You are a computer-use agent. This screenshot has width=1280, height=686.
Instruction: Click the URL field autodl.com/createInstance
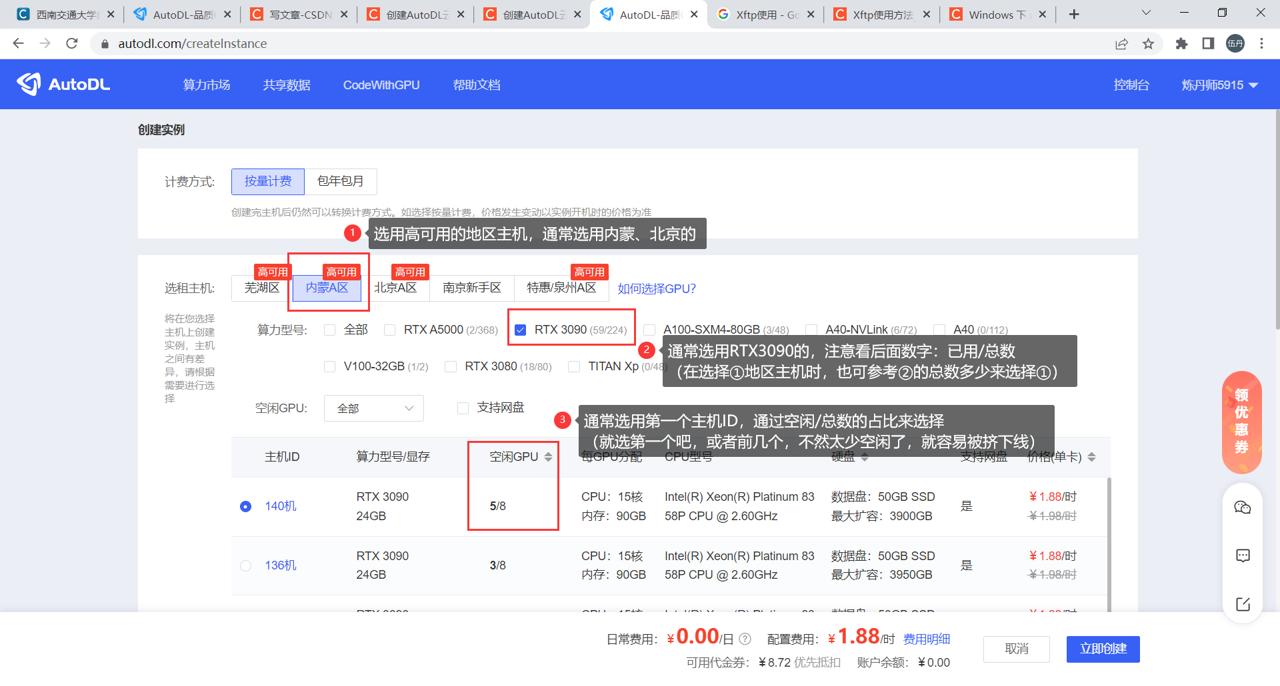[192, 44]
